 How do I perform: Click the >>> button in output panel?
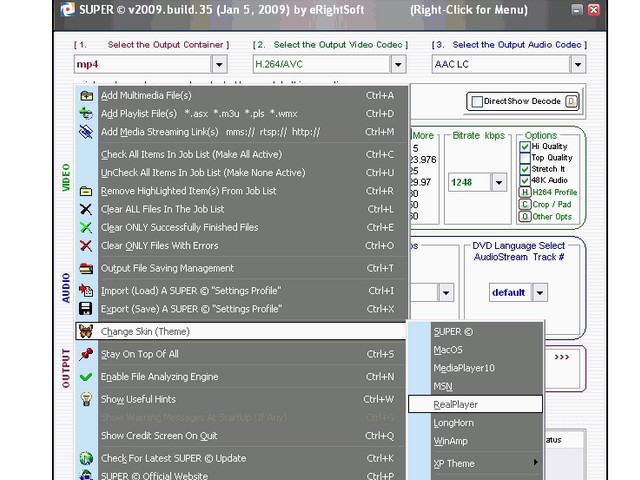pyautogui.click(x=562, y=358)
